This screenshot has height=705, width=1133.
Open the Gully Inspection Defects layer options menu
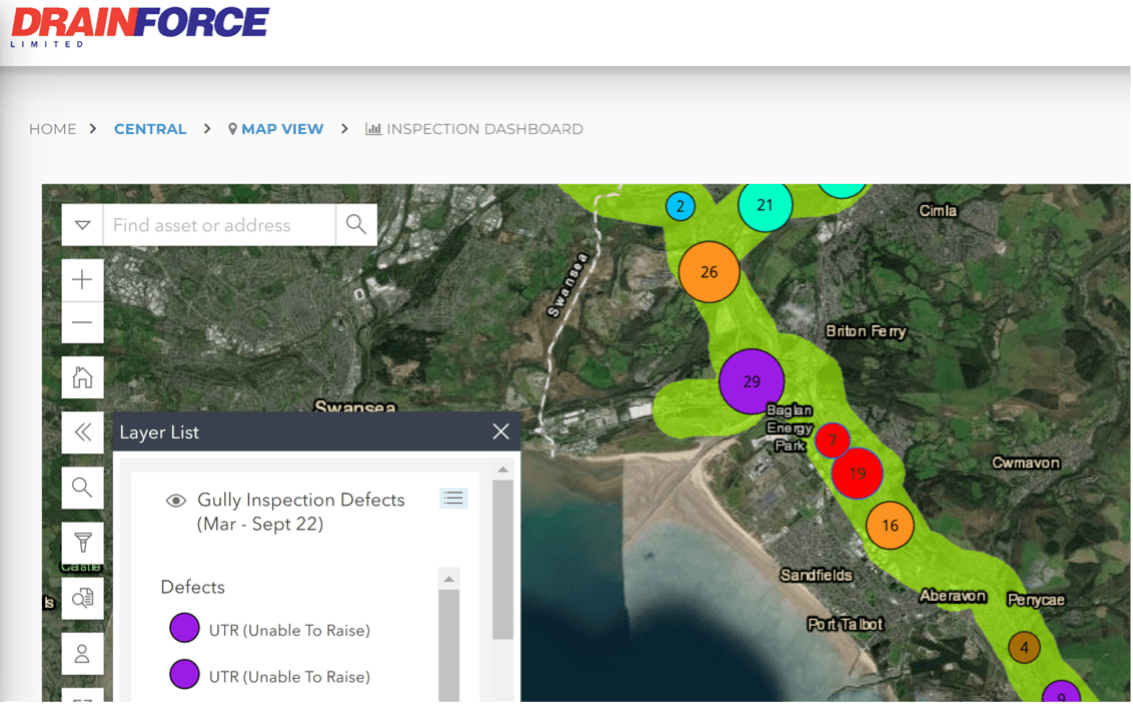[x=453, y=498]
